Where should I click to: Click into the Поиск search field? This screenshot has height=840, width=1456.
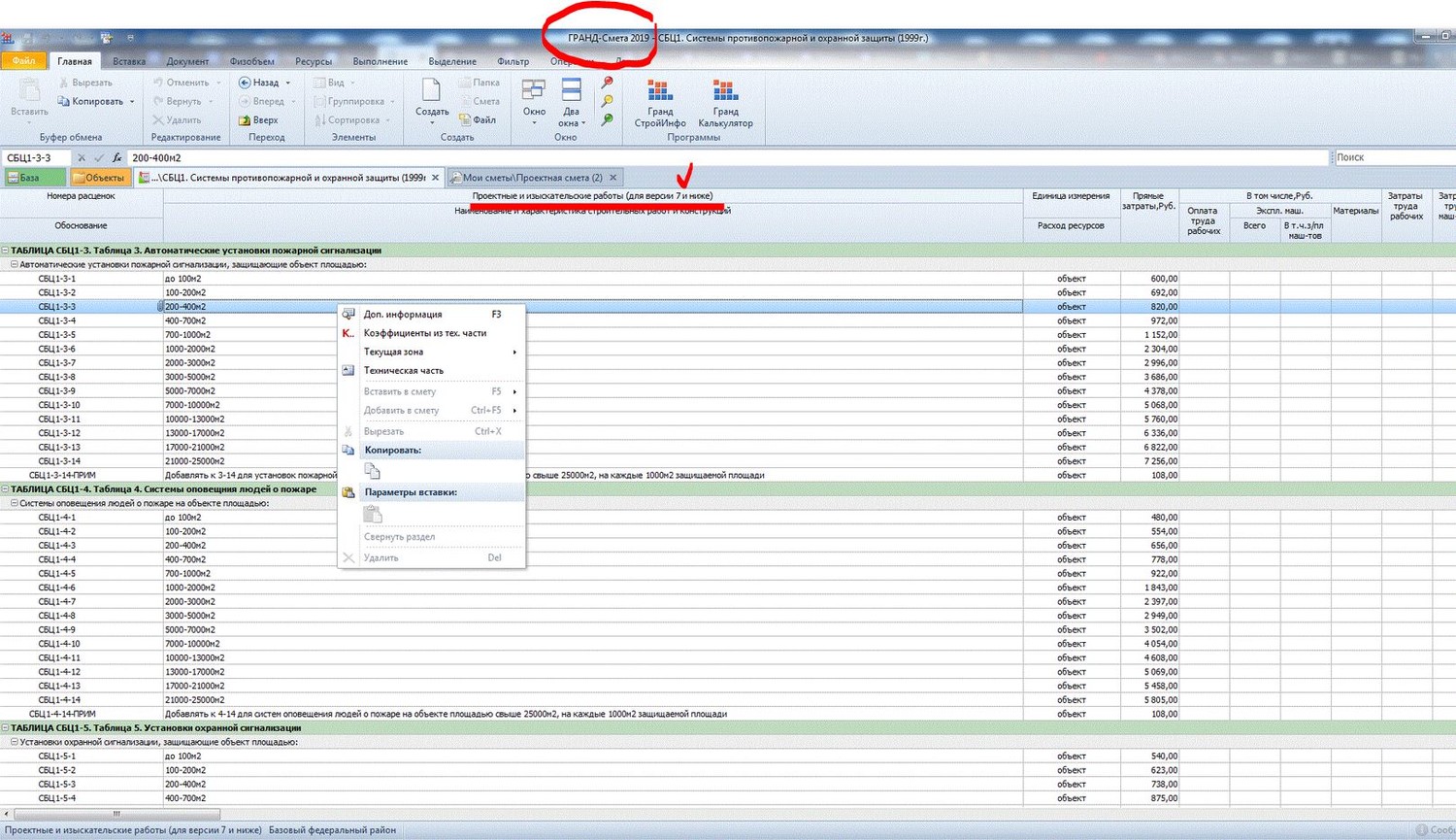point(1393,157)
